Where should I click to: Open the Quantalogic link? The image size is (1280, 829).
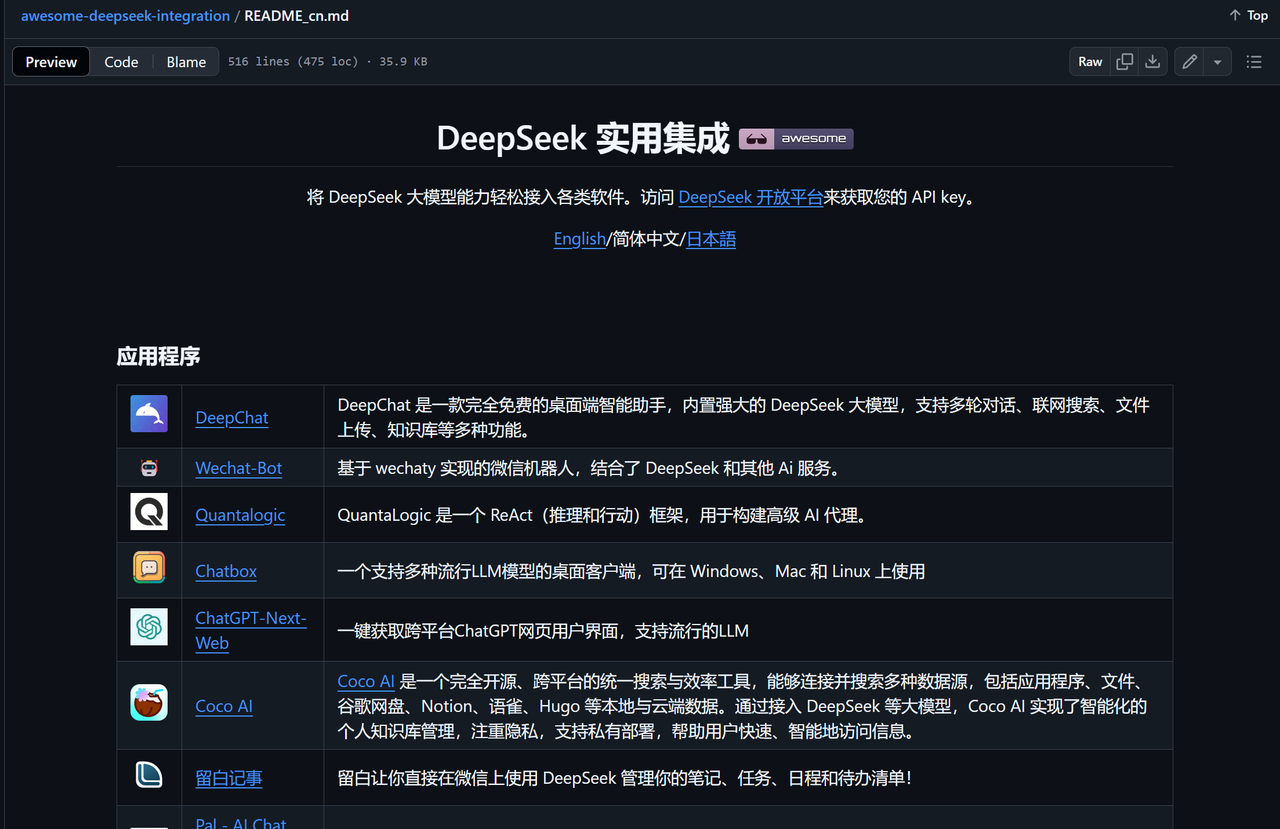(x=240, y=515)
